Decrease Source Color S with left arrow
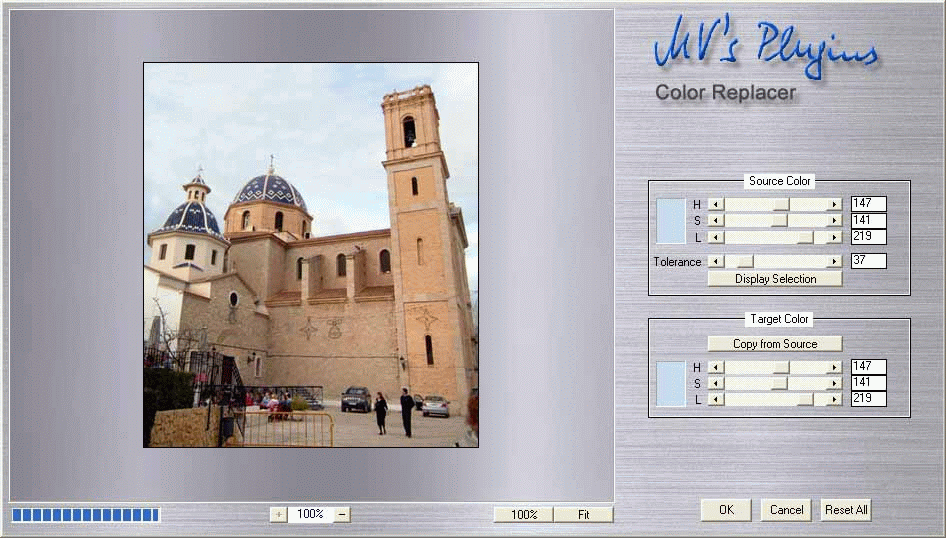This screenshot has width=946, height=538. 716,221
